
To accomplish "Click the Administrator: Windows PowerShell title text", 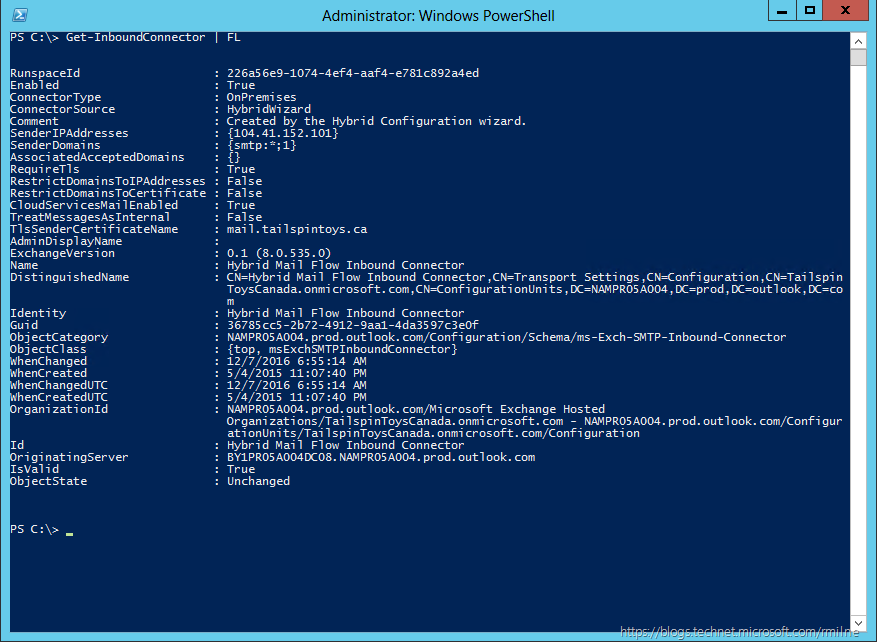I will click(x=438, y=15).
